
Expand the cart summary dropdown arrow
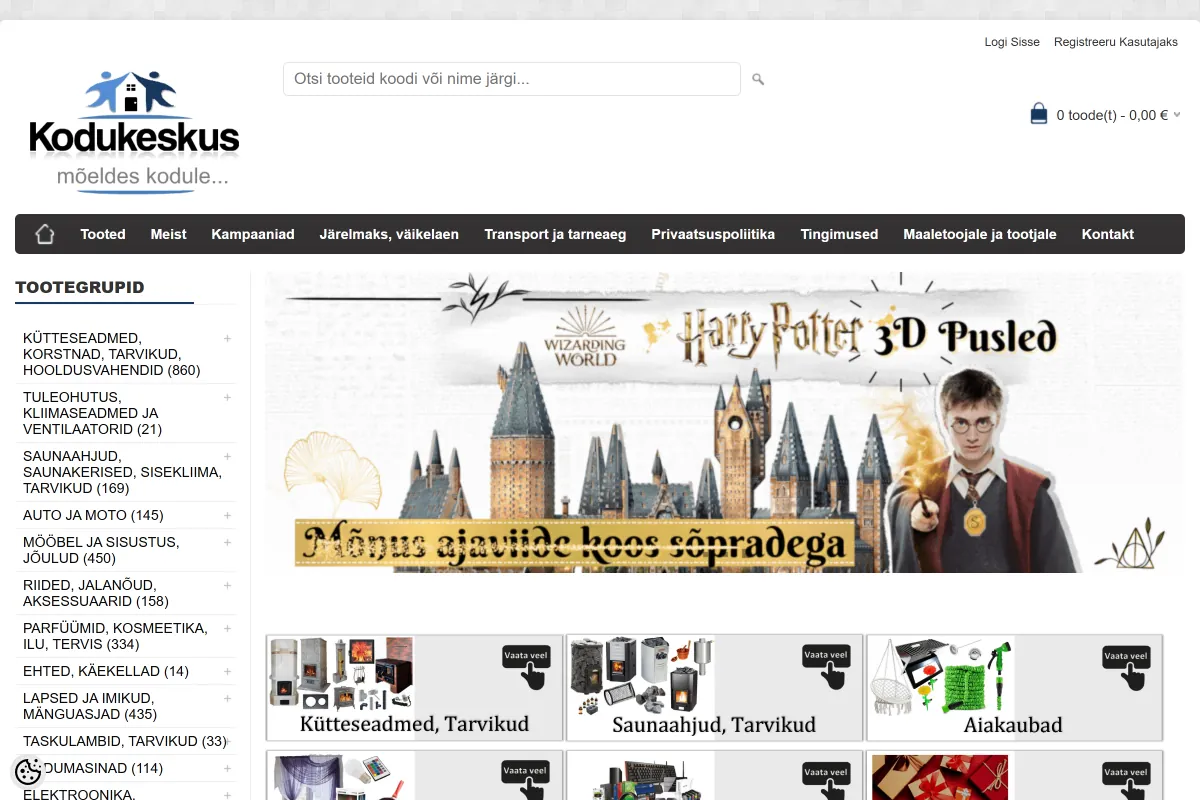pyautogui.click(x=1177, y=115)
